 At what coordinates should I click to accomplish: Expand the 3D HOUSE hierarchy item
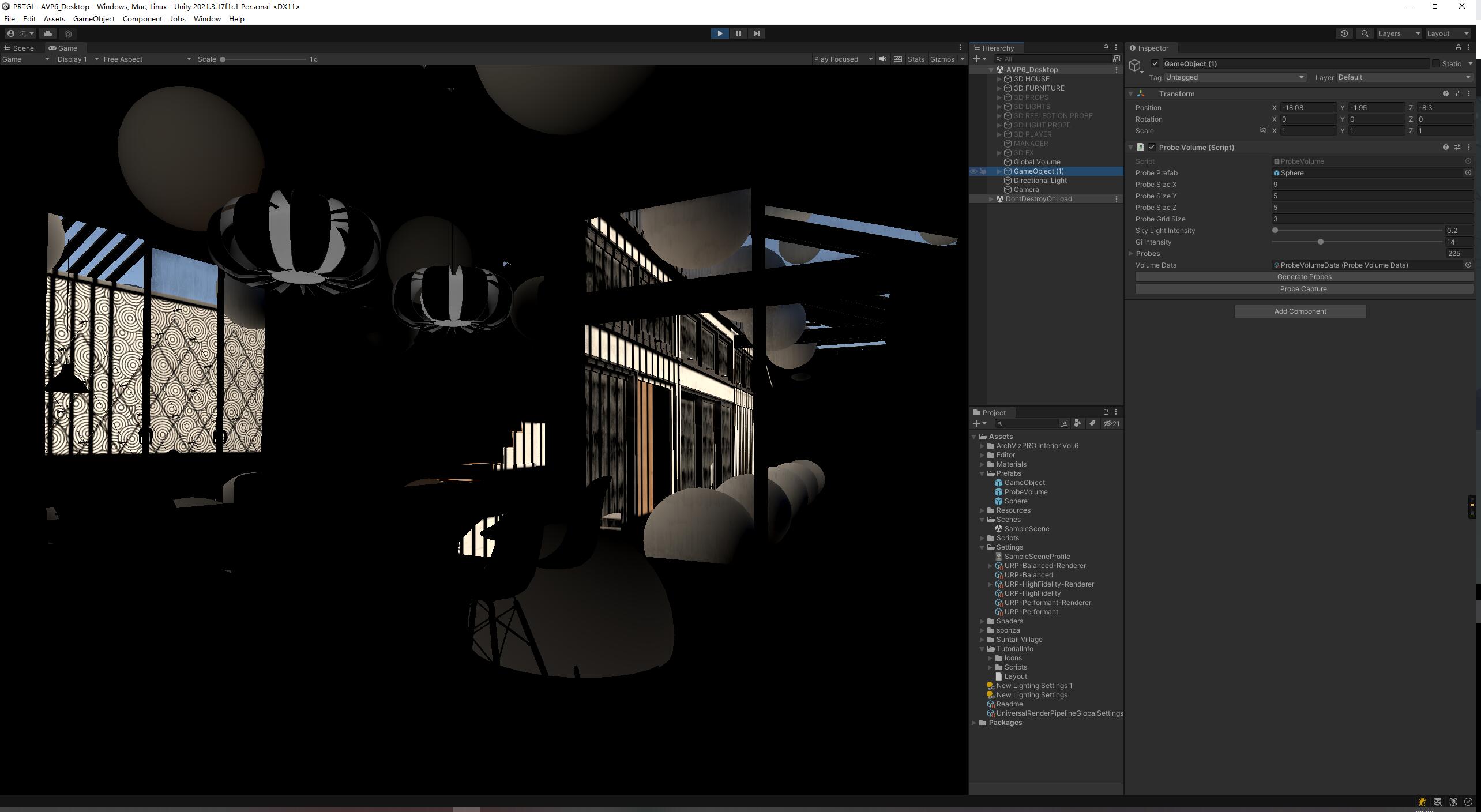(x=999, y=79)
